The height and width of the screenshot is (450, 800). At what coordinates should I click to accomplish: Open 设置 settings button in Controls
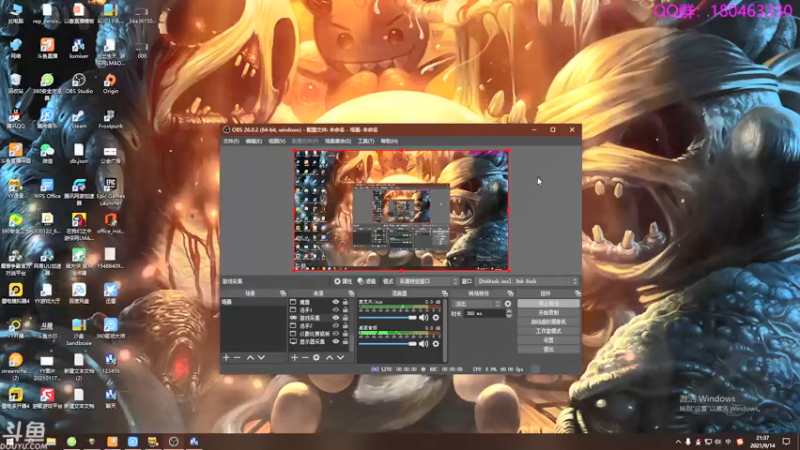pos(548,340)
